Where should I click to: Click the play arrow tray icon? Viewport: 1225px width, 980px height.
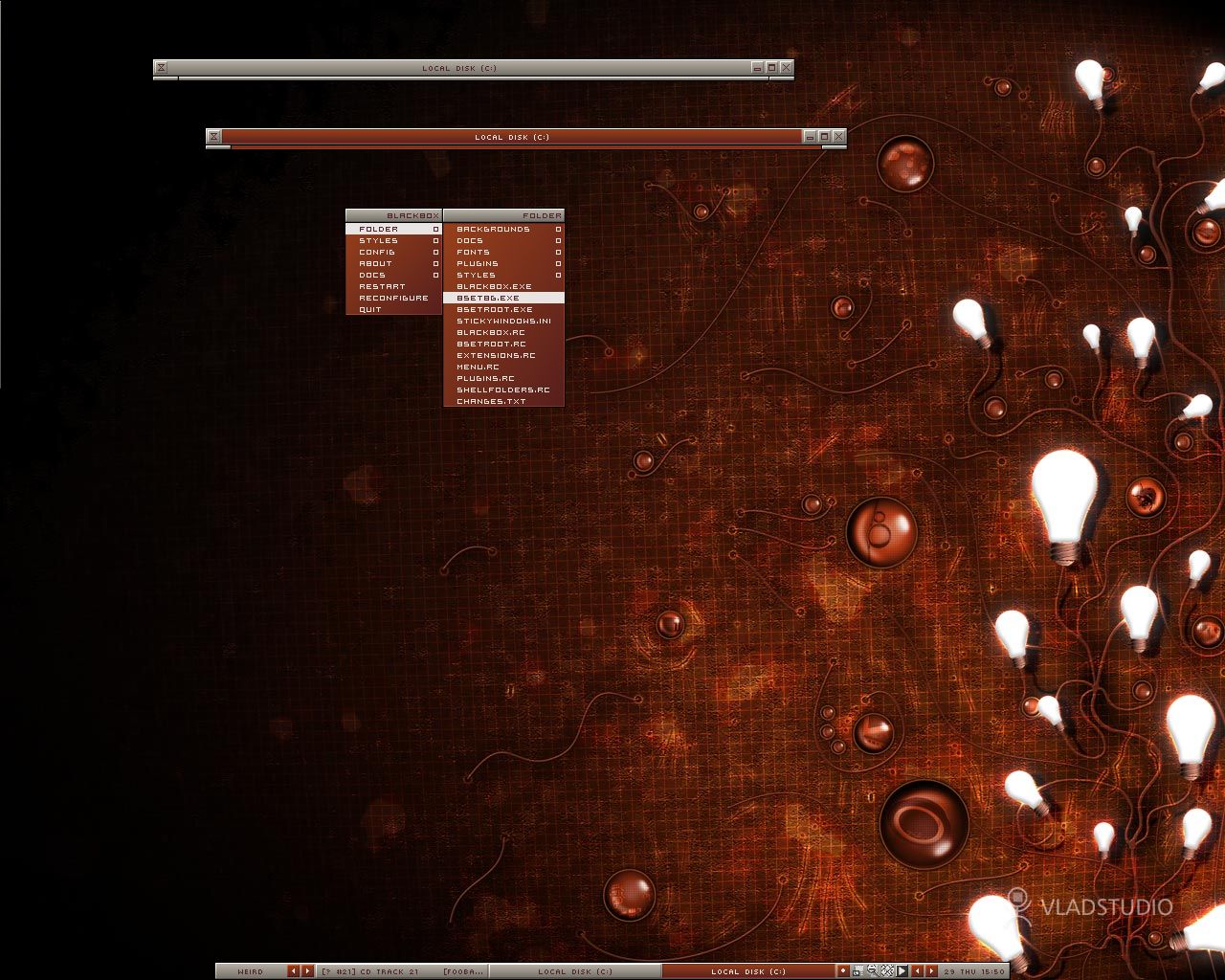[x=902, y=971]
